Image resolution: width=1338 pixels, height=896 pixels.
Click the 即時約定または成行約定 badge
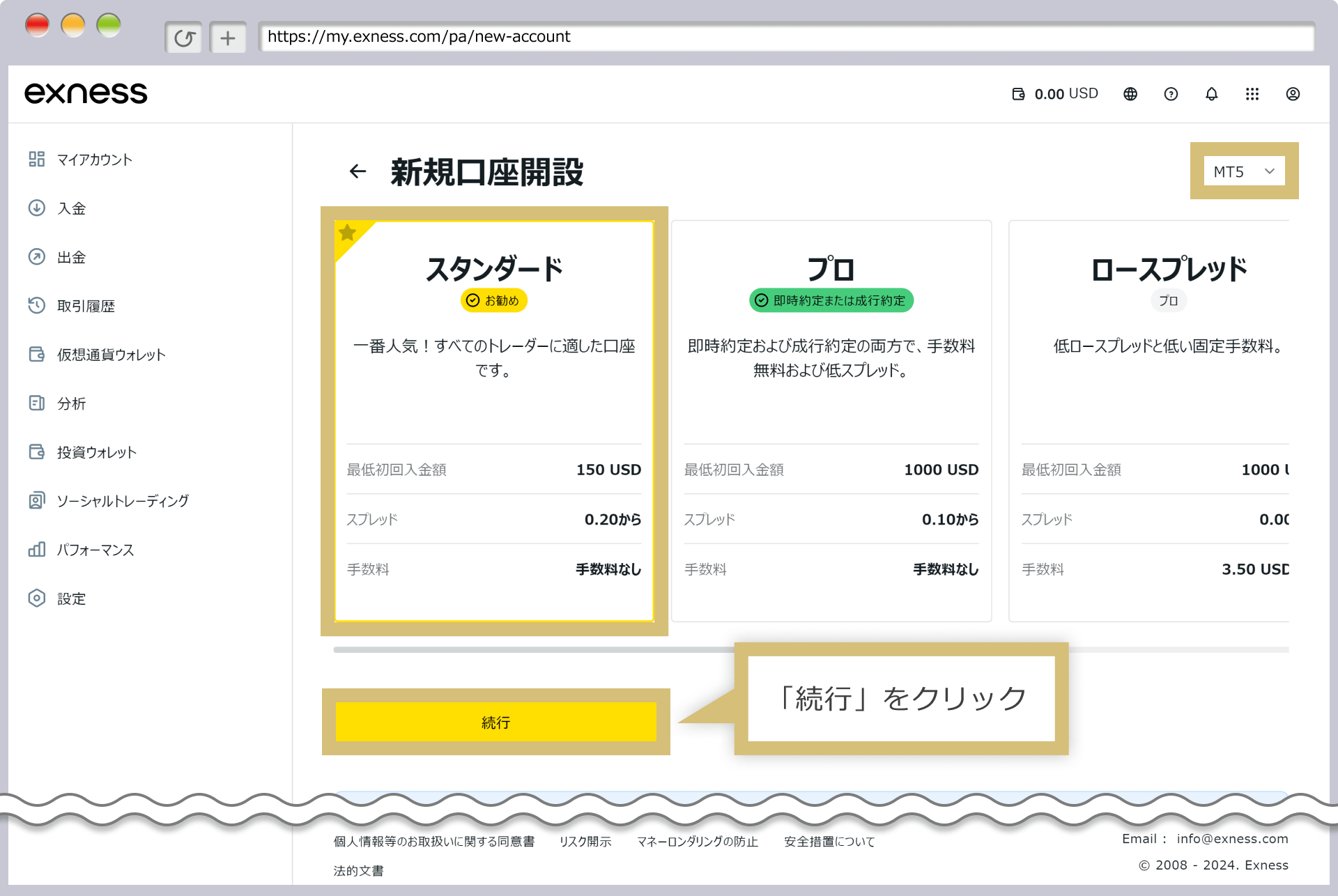pos(831,300)
